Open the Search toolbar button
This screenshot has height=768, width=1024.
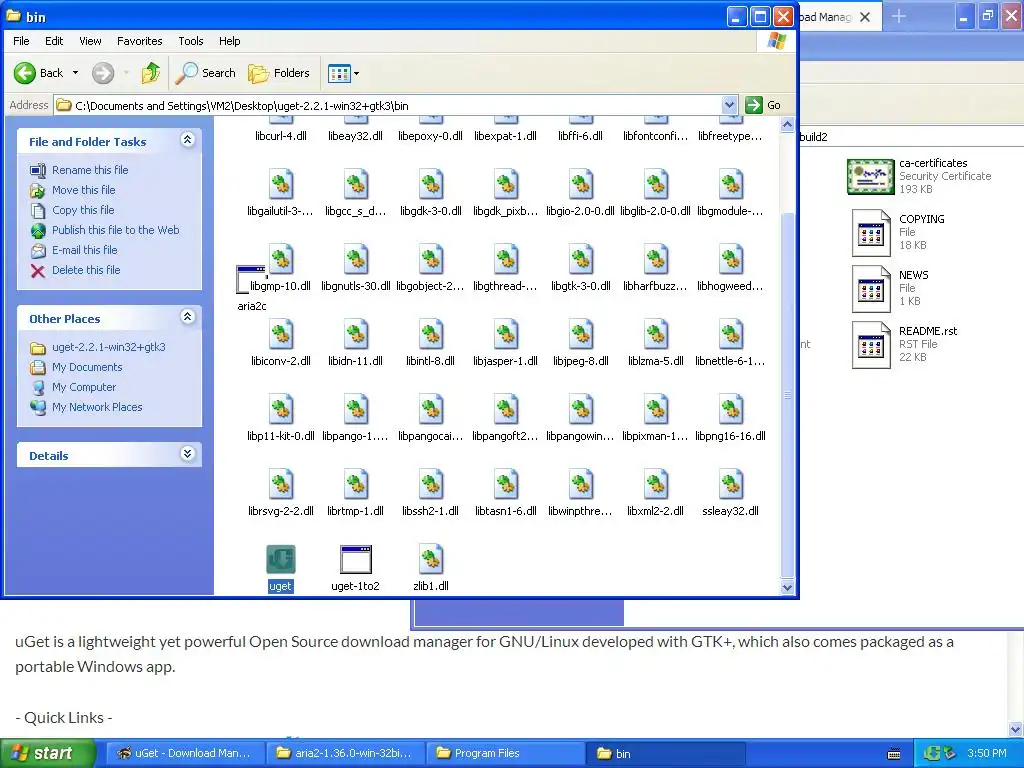click(x=206, y=73)
